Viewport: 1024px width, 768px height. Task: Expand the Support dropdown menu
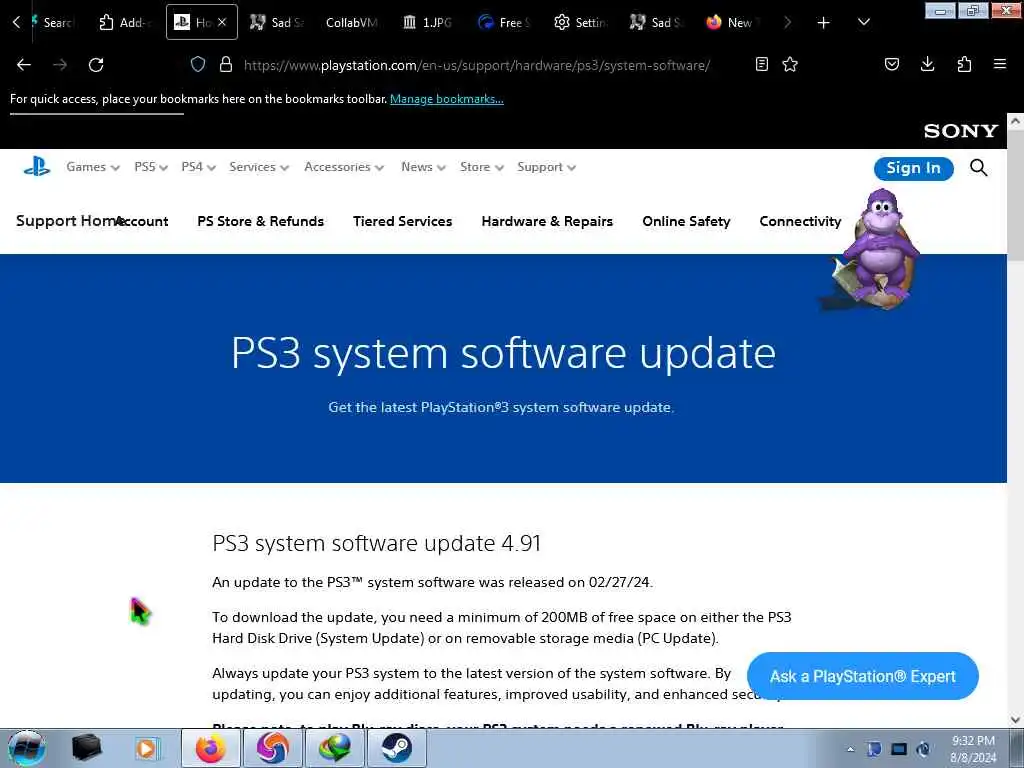[x=546, y=167]
